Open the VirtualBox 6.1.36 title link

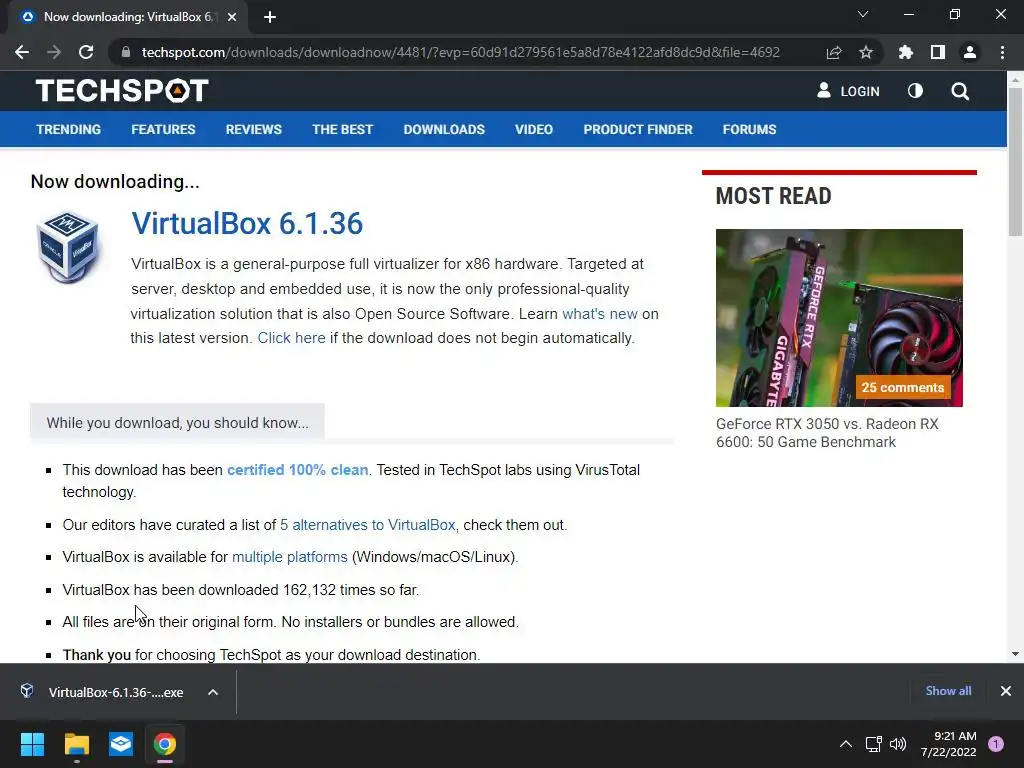coord(247,223)
